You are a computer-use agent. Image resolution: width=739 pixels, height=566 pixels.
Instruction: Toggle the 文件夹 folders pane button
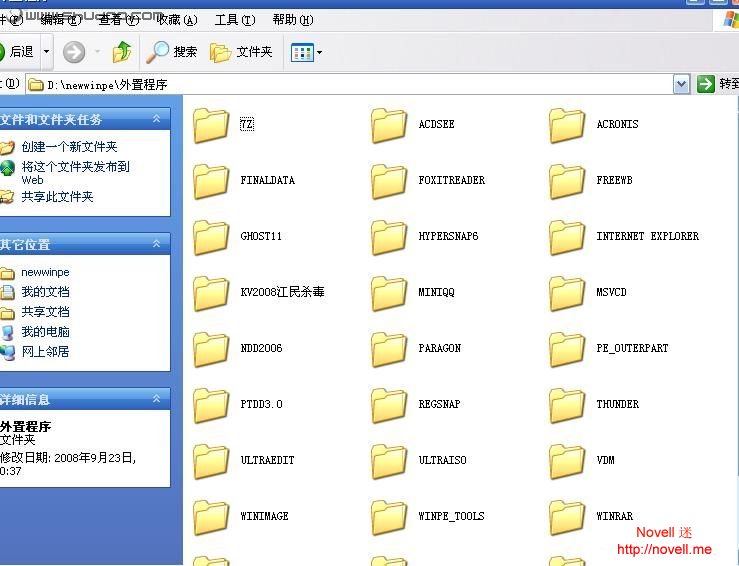(x=241, y=52)
